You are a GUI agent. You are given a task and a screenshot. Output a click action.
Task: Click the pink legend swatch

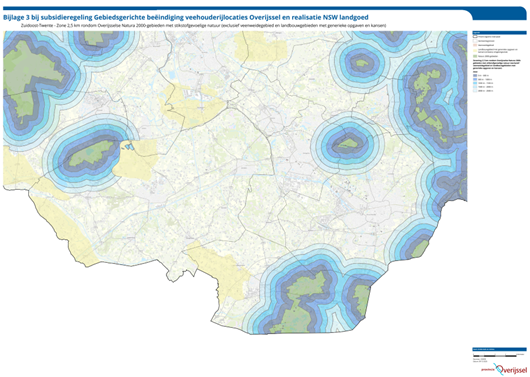point(475,45)
